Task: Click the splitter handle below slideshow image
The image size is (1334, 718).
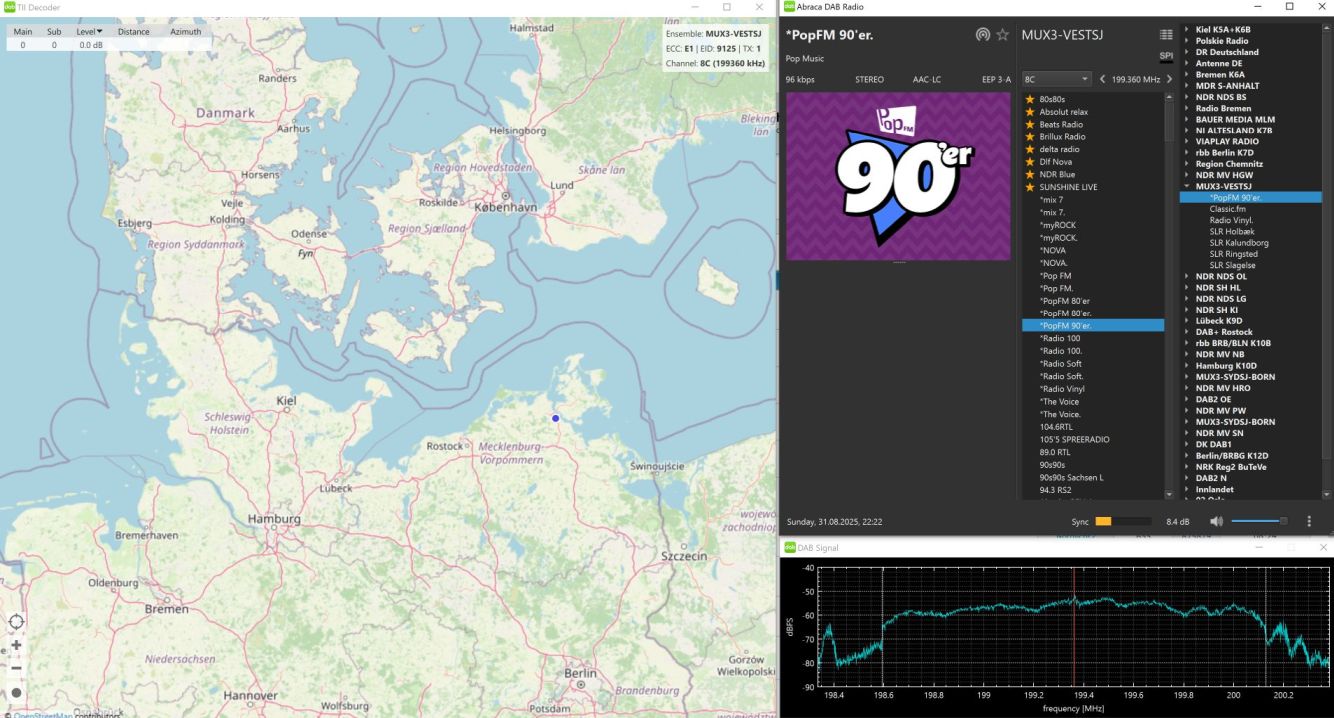Action: (898, 263)
